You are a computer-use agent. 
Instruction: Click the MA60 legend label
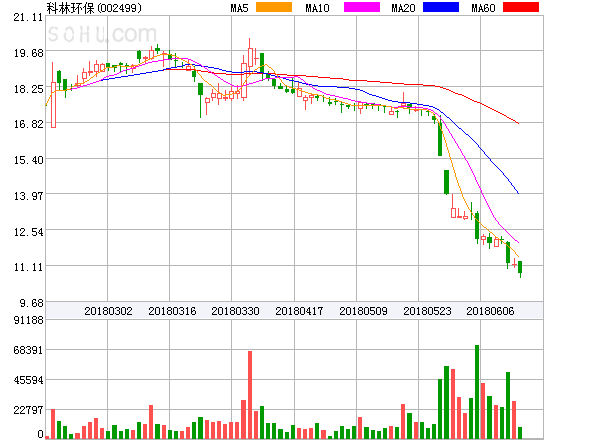point(483,8)
